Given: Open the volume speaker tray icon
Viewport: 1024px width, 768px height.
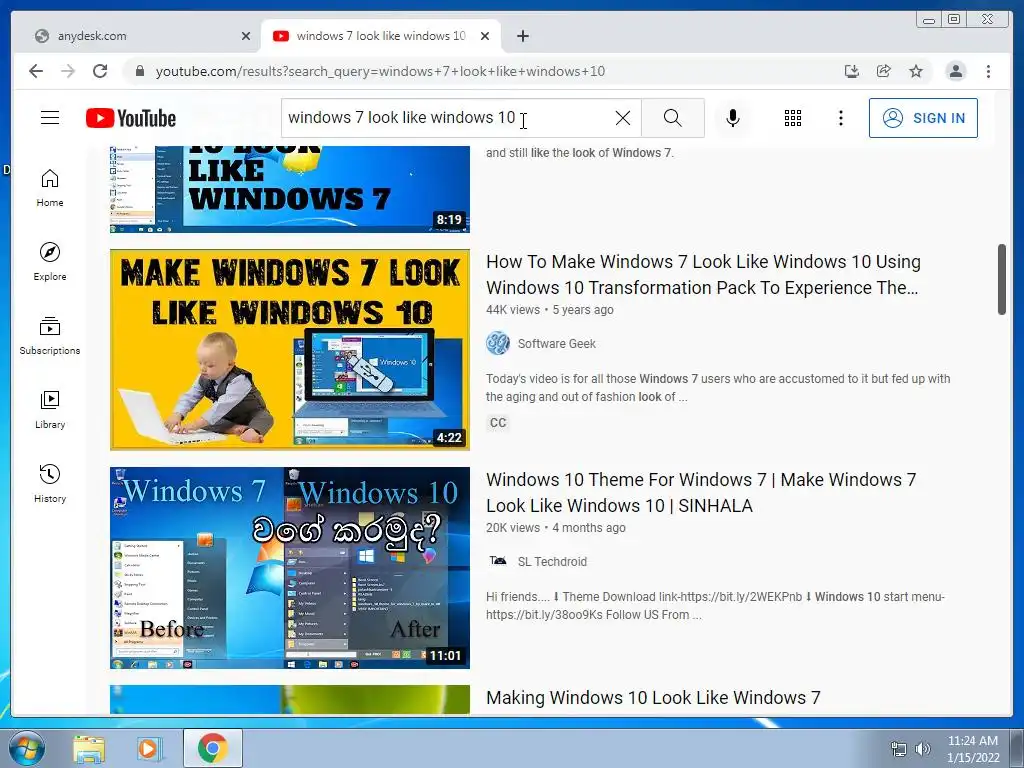Looking at the screenshot, I should click(x=923, y=749).
